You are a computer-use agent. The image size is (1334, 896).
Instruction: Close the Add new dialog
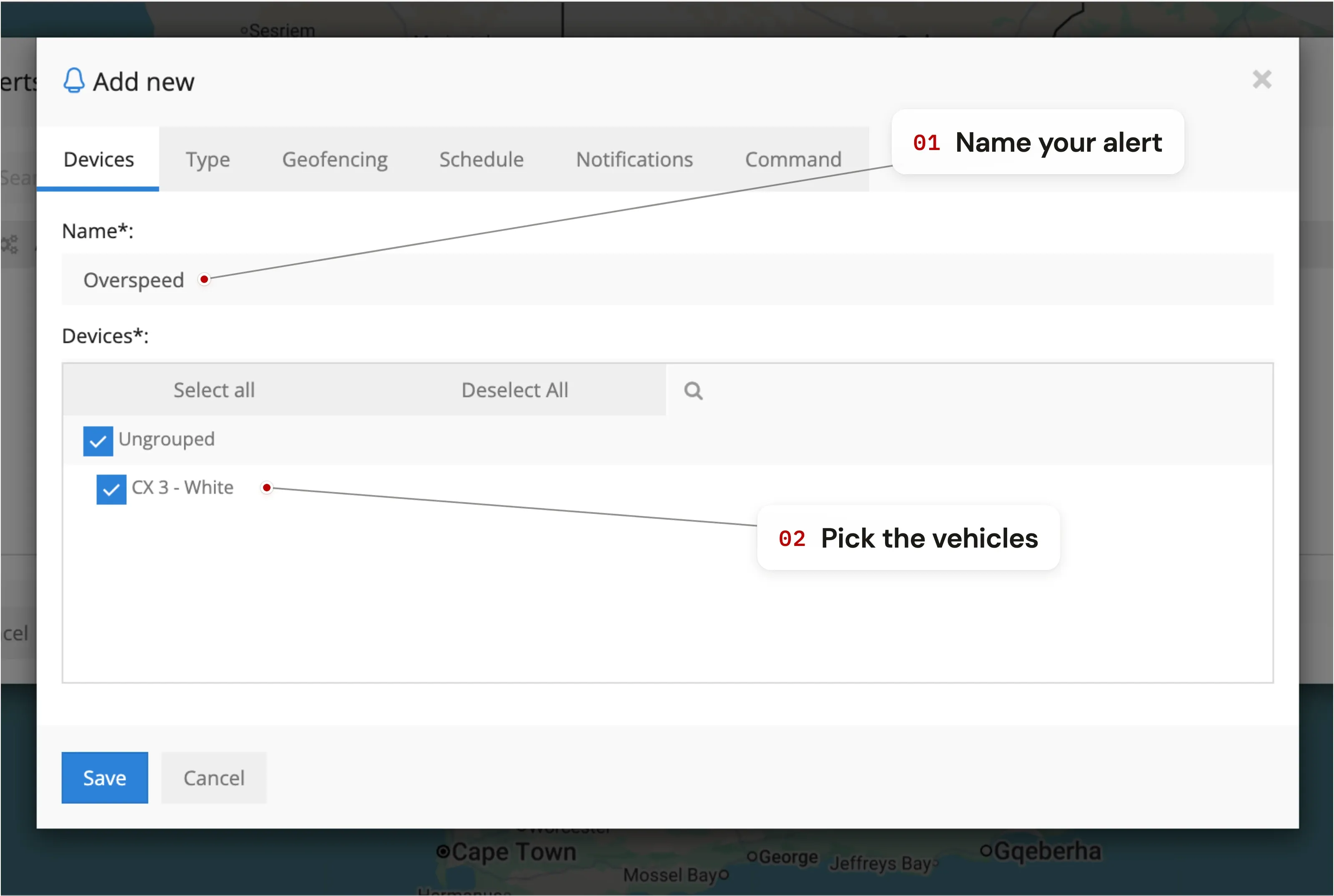coord(1262,80)
